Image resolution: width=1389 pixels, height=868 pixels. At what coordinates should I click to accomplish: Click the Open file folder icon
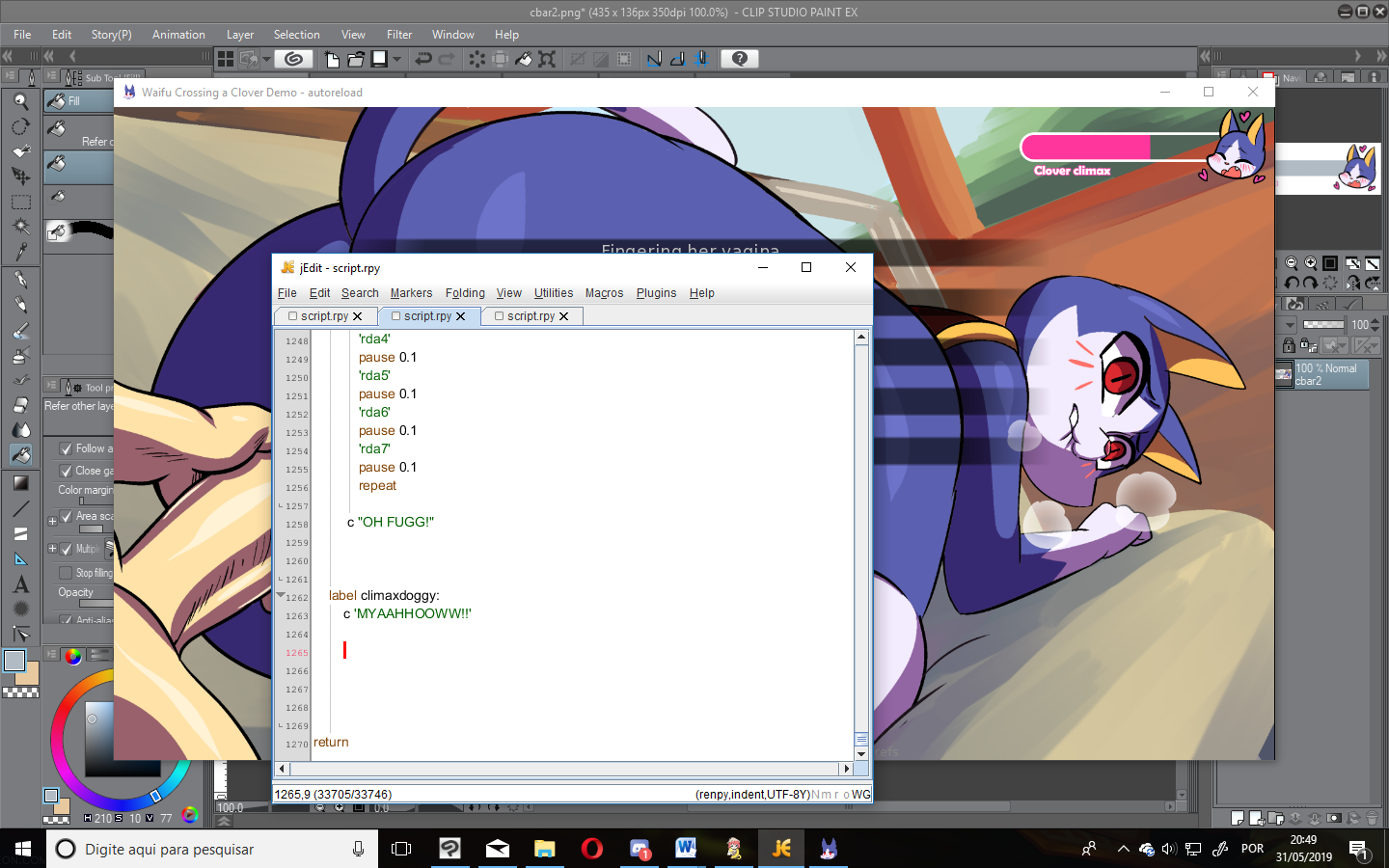pyautogui.click(x=356, y=59)
